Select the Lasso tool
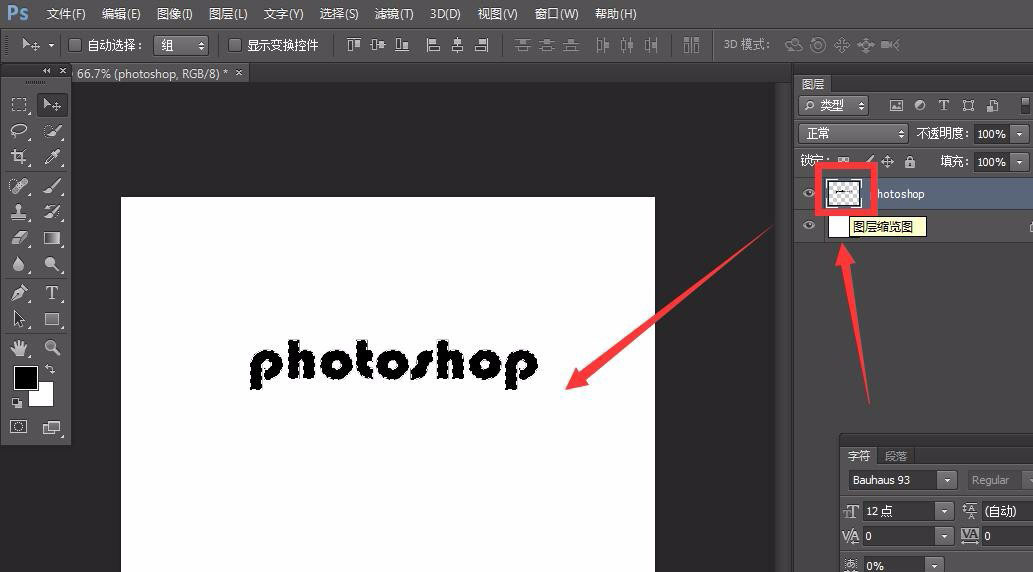 click(x=19, y=130)
